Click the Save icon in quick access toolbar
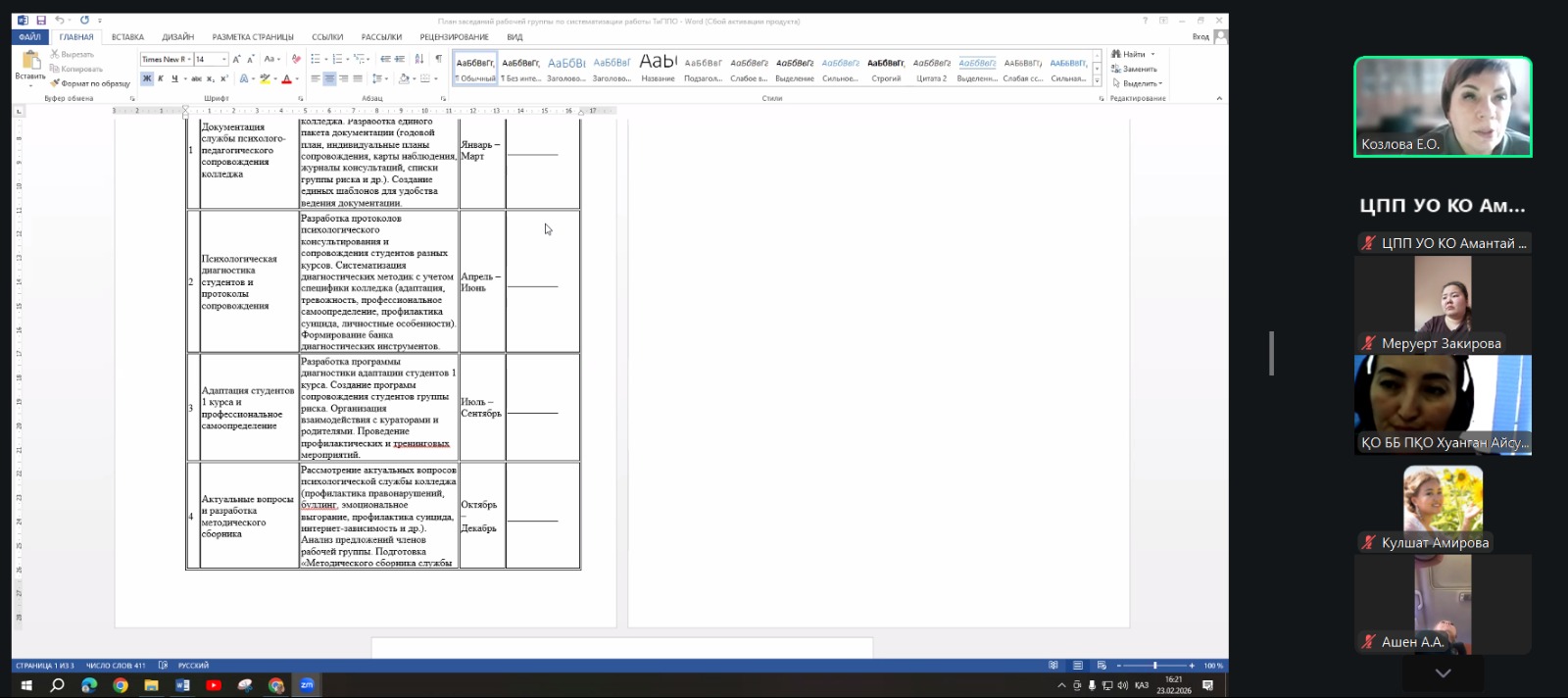Image resolution: width=1568 pixels, height=698 pixels. pos(41,20)
